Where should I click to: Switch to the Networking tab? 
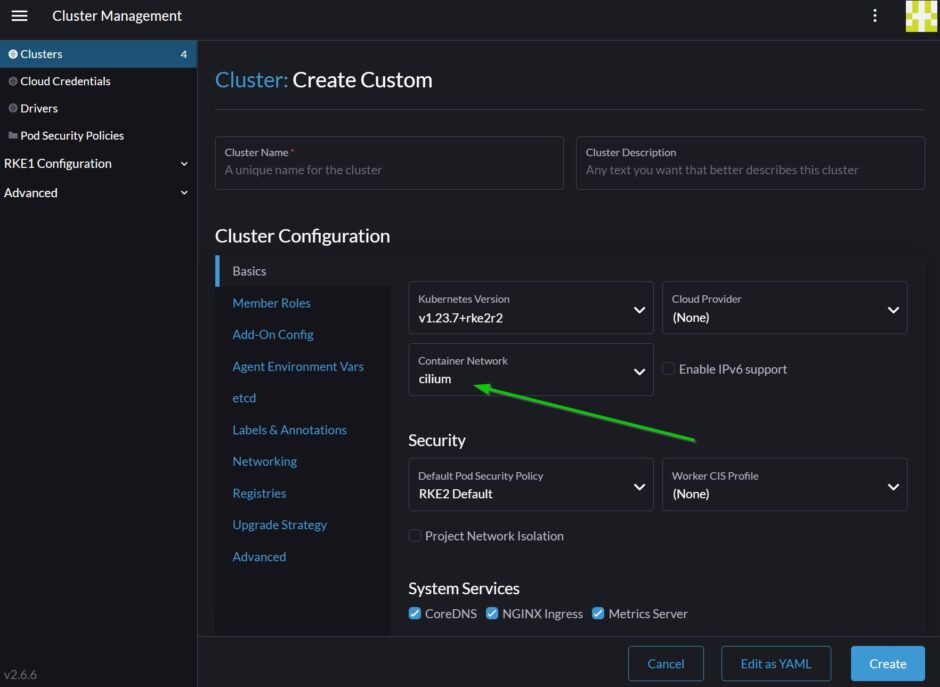click(x=264, y=462)
